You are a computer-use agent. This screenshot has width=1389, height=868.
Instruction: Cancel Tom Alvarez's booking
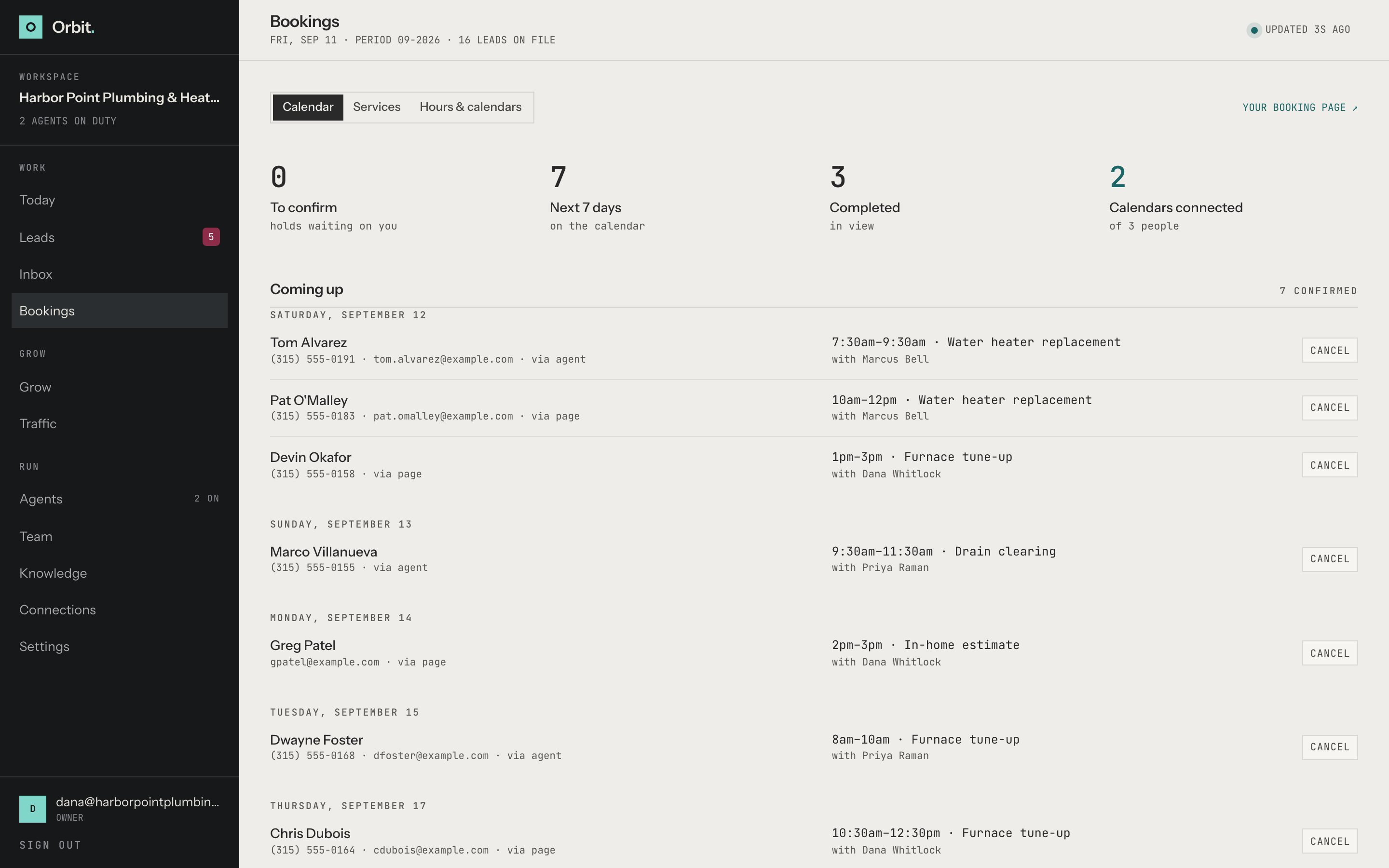1329,350
